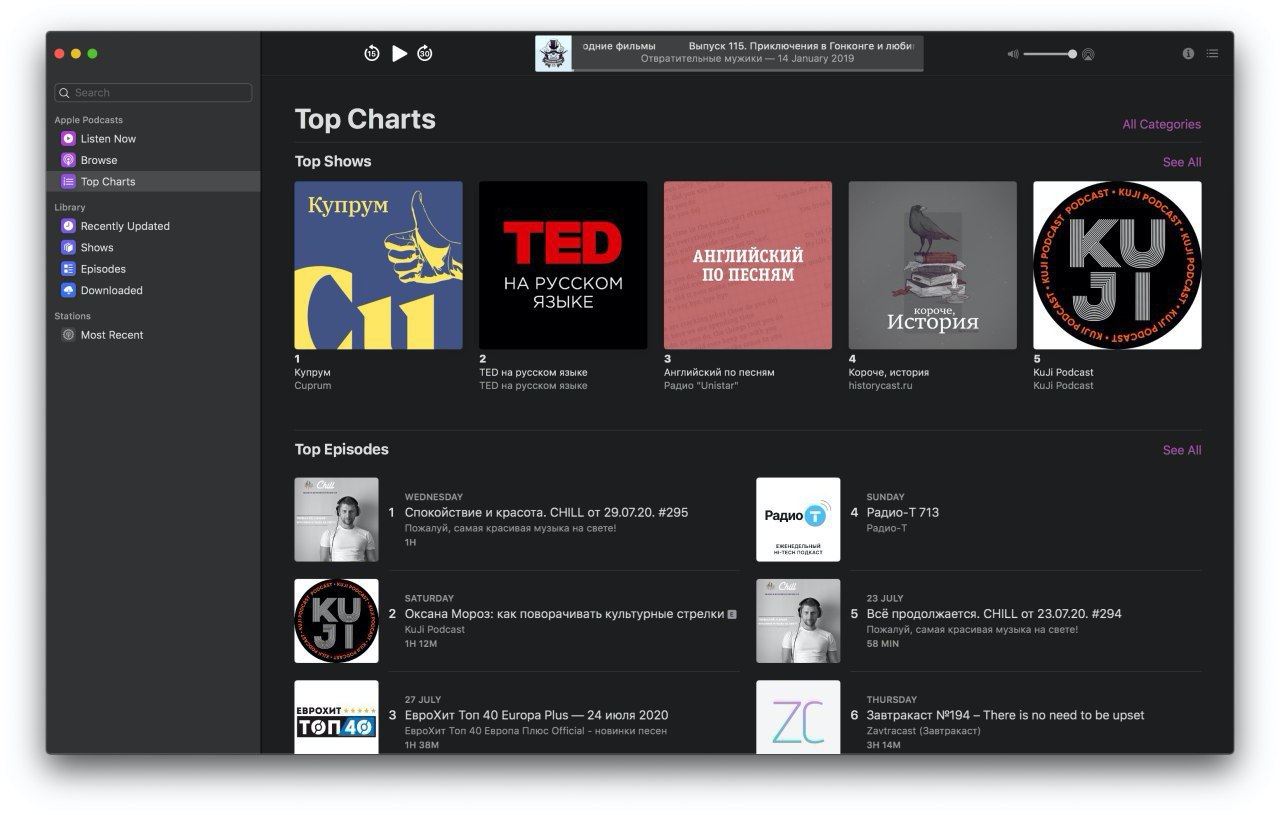
Task: Open the Купрум show artwork
Action: 378,265
